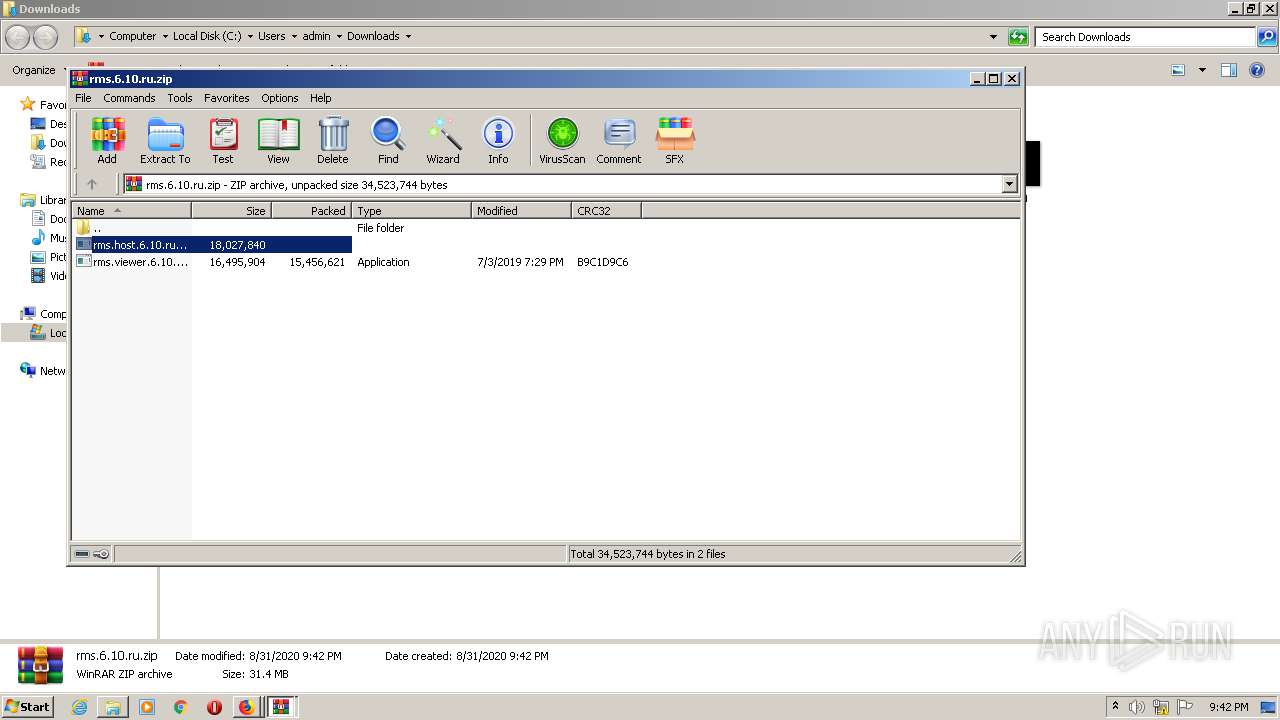Viewport: 1280px width, 720px height.
Task: Open the Commands menu
Action: click(x=129, y=98)
